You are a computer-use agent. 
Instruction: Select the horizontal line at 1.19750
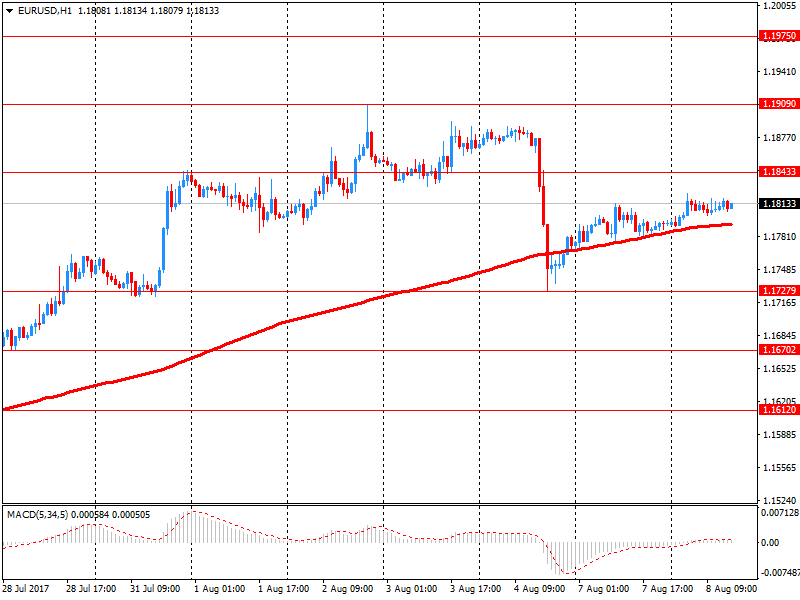pos(380,37)
